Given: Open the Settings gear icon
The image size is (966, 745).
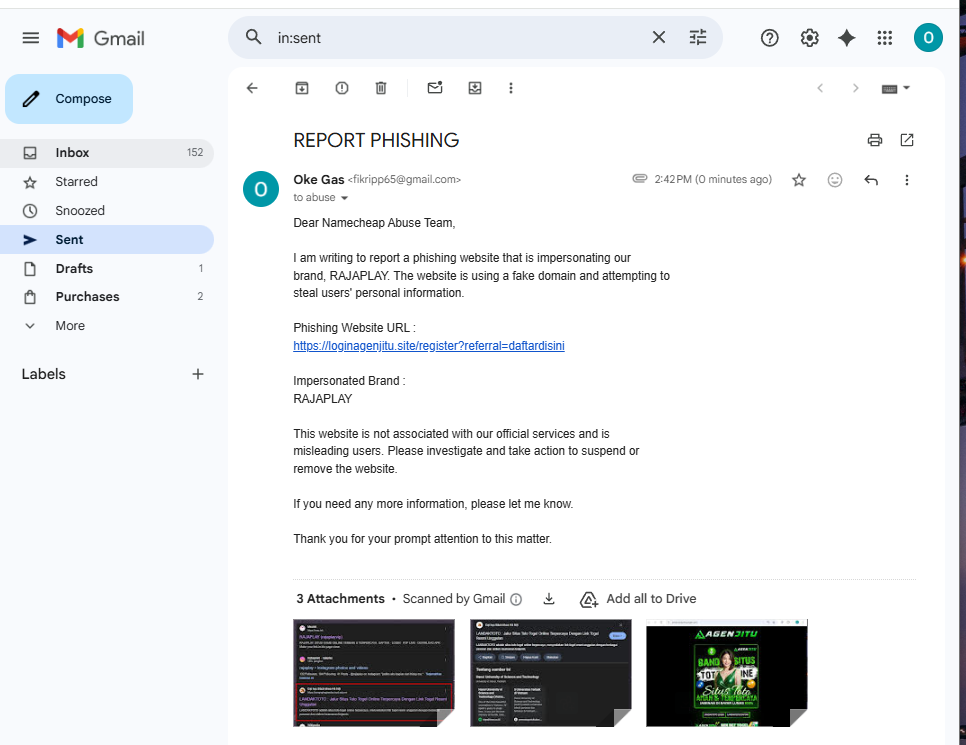Looking at the screenshot, I should (x=809, y=38).
